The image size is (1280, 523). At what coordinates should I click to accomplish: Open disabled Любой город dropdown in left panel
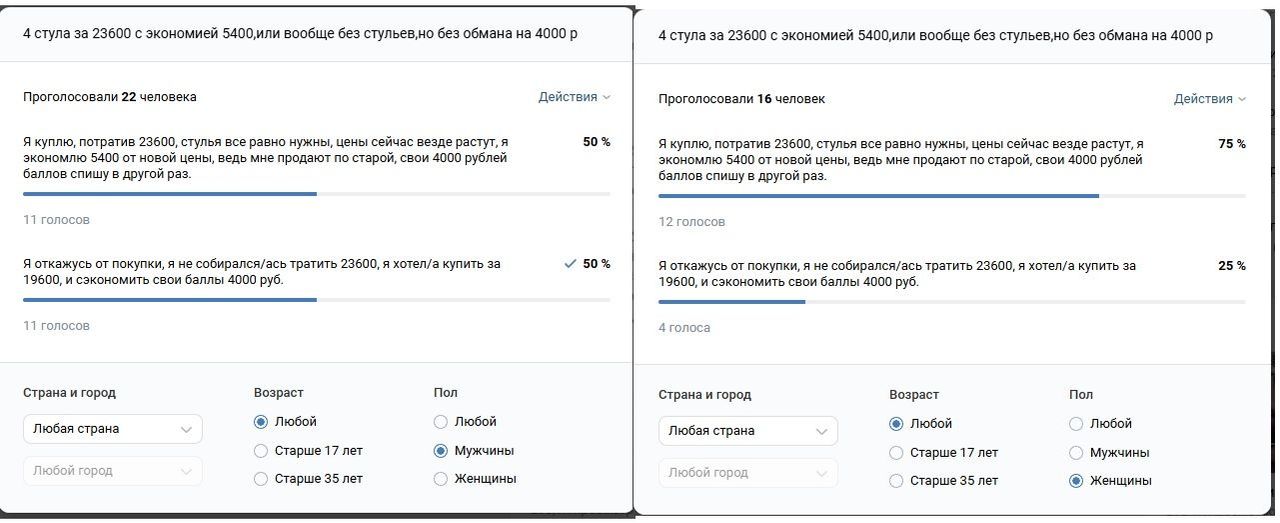tap(112, 471)
